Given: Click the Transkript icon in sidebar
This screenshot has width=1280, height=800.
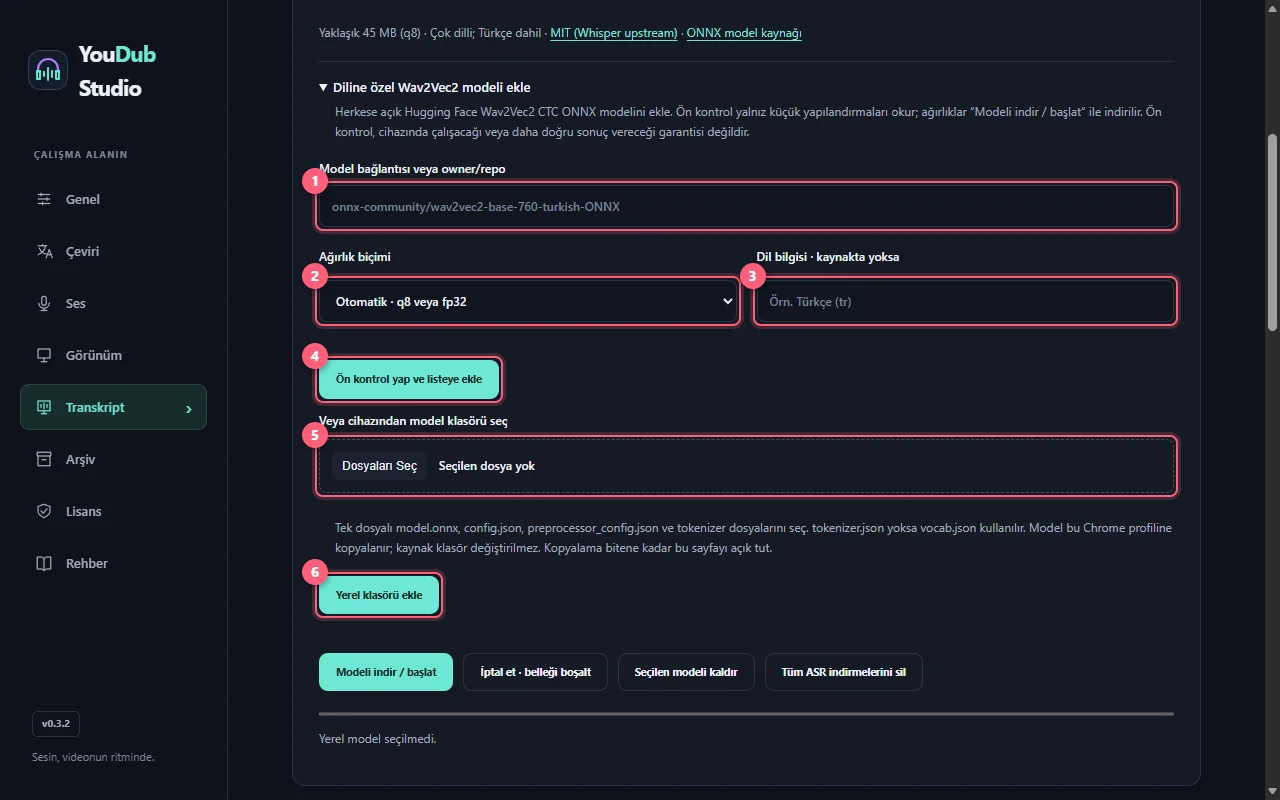Looking at the screenshot, I should (44, 407).
